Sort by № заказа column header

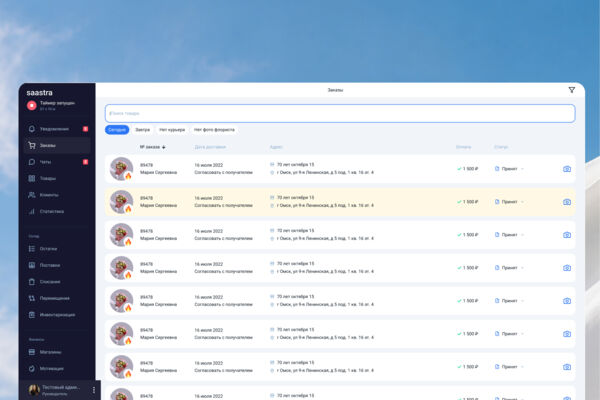click(x=152, y=147)
